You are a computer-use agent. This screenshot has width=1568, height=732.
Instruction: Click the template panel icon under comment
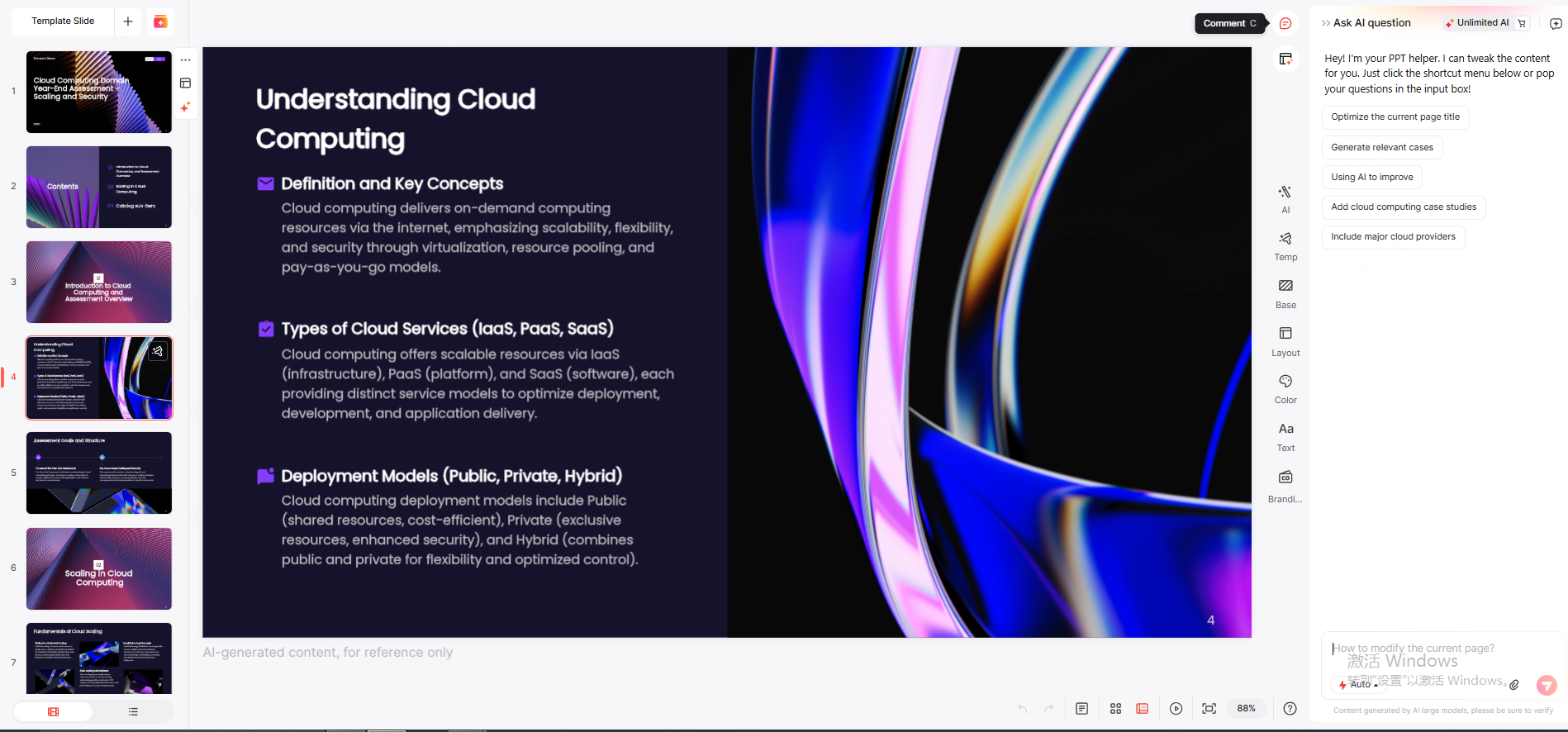1285,59
